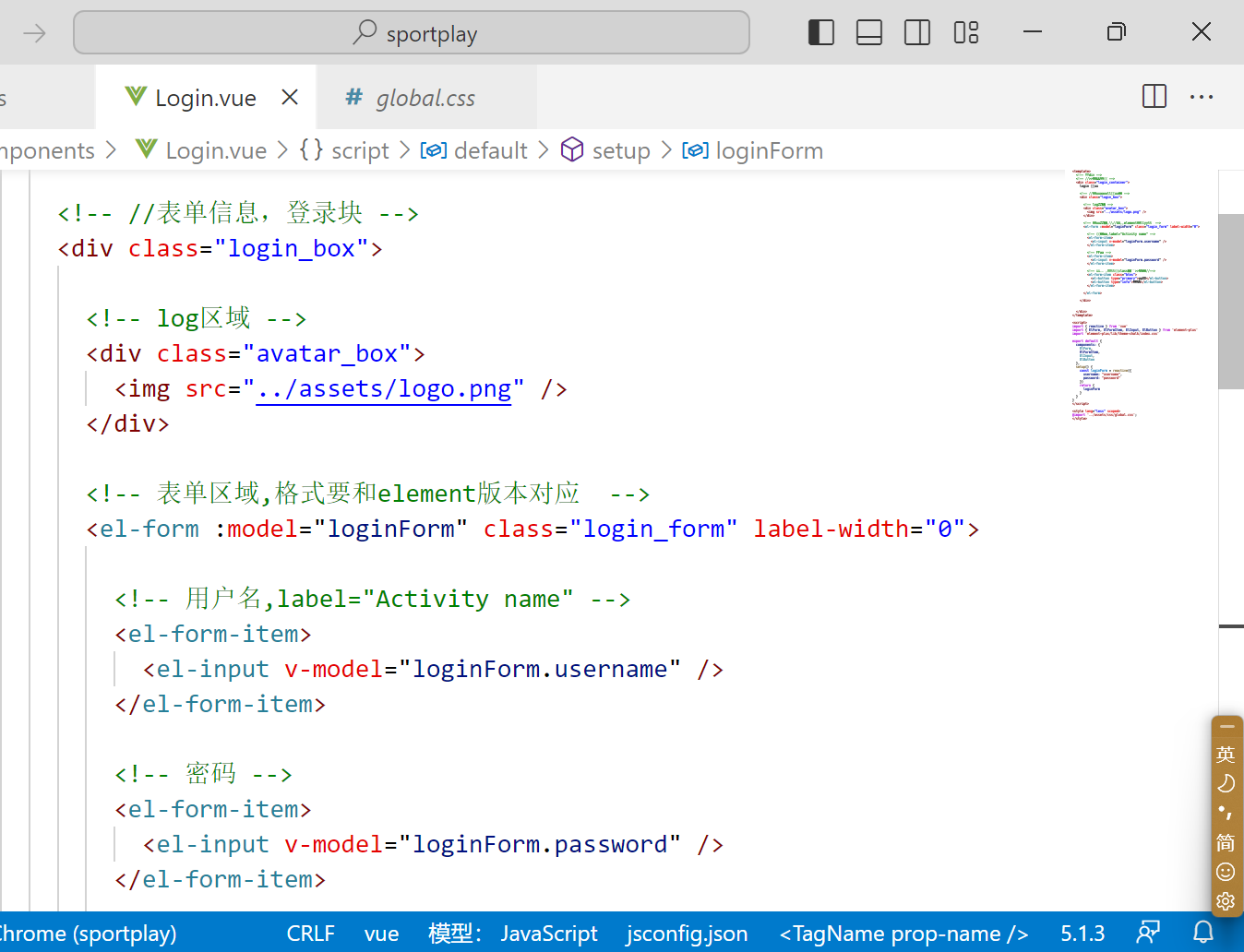Screen dimensions: 1244x952
Task: Click the search magnifier icon in title bar
Action: pyautogui.click(x=365, y=32)
